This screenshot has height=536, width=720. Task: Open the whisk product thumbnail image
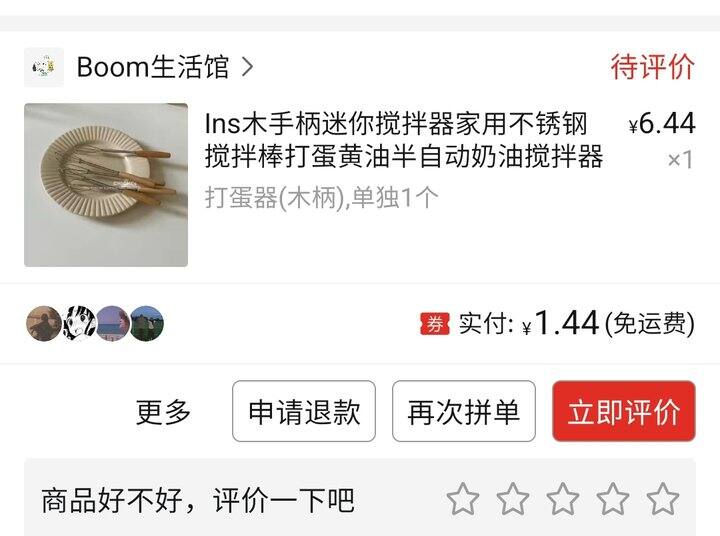pos(106,185)
